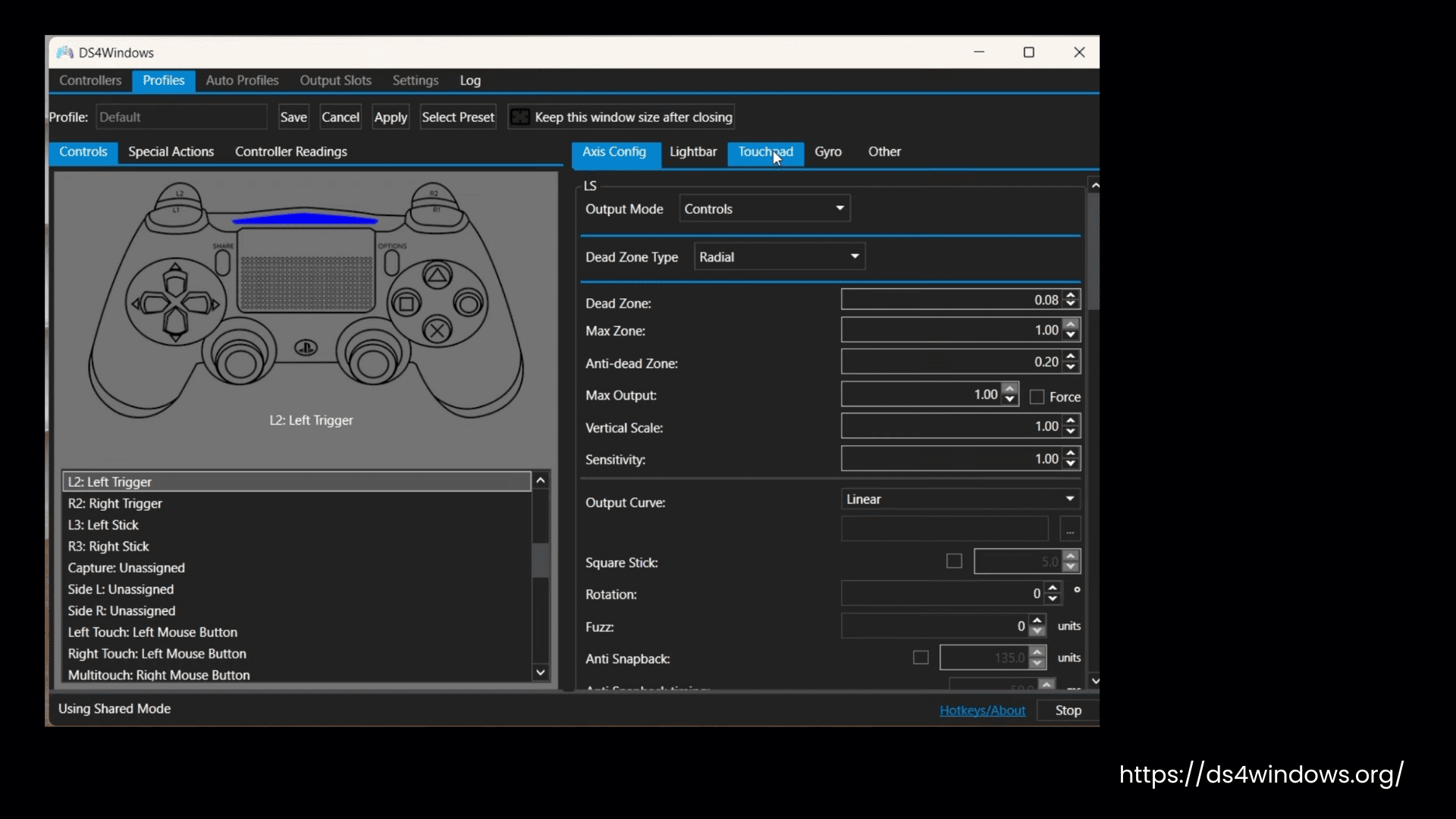Select the R2 trigger on controller diagram
Image resolution: width=1456 pixels, height=819 pixels.
(x=434, y=194)
